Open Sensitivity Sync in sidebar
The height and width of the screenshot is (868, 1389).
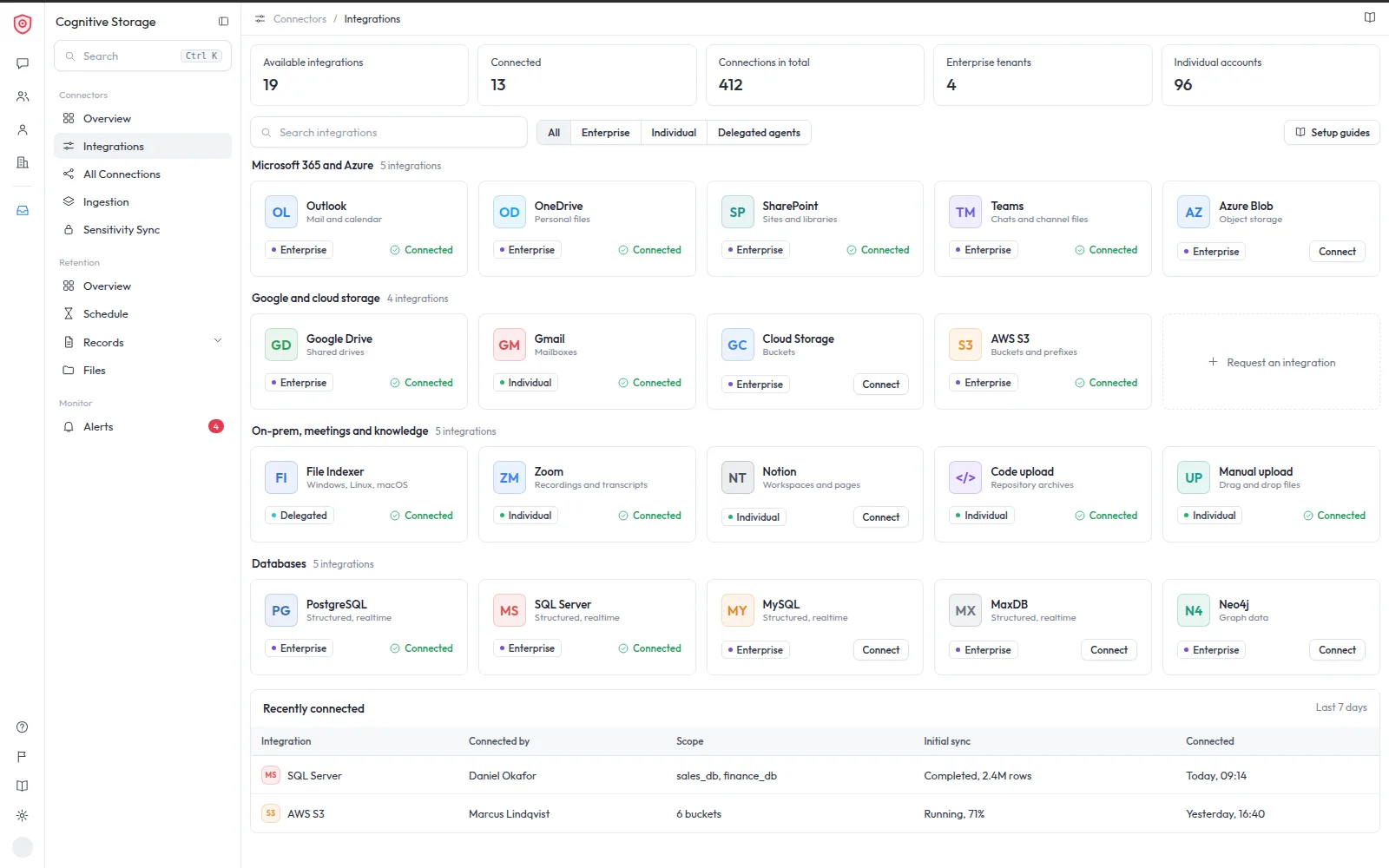coord(142,230)
